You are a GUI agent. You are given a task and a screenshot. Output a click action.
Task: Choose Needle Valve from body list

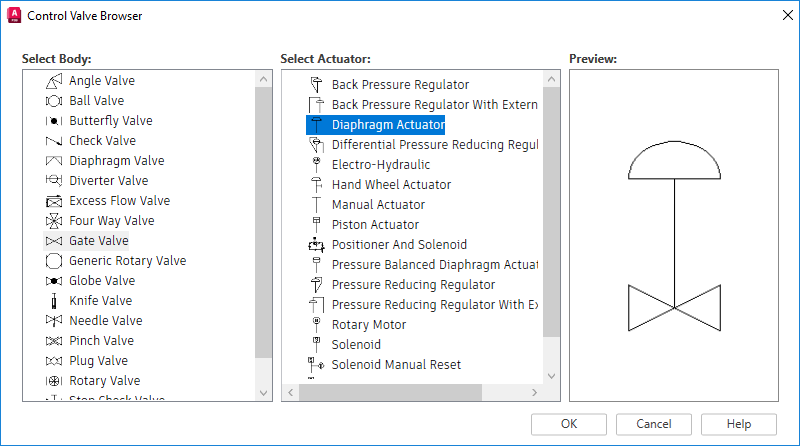[105, 321]
